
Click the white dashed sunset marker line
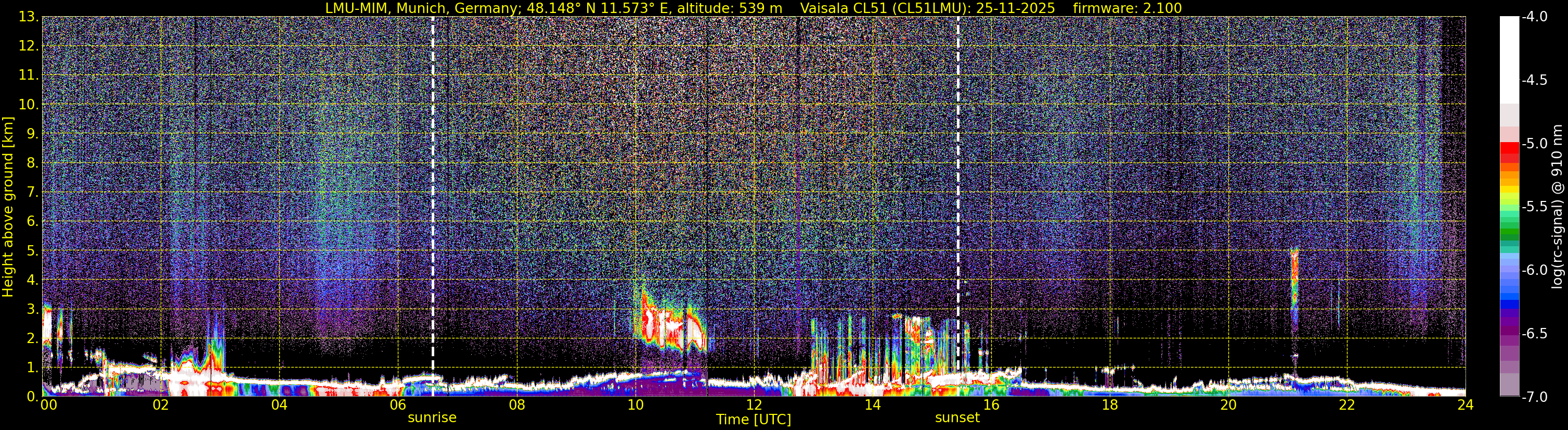pyautogui.click(x=958, y=183)
